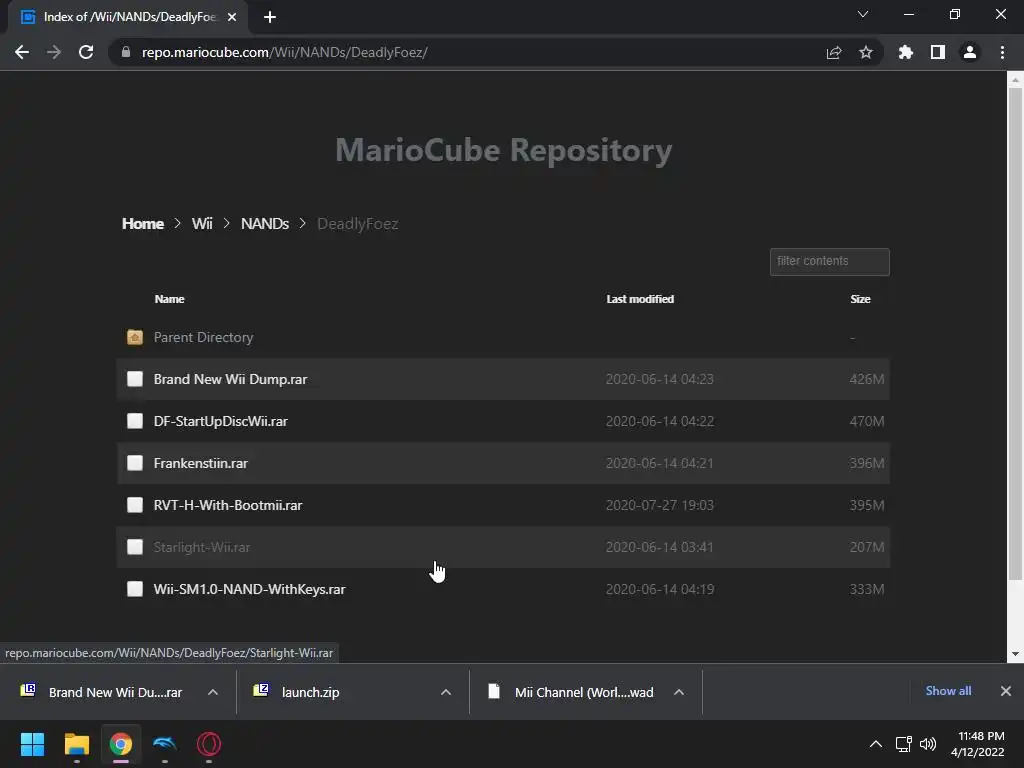
Task: Download Frankenstiin.rar
Action: click(x=200, y=463)
